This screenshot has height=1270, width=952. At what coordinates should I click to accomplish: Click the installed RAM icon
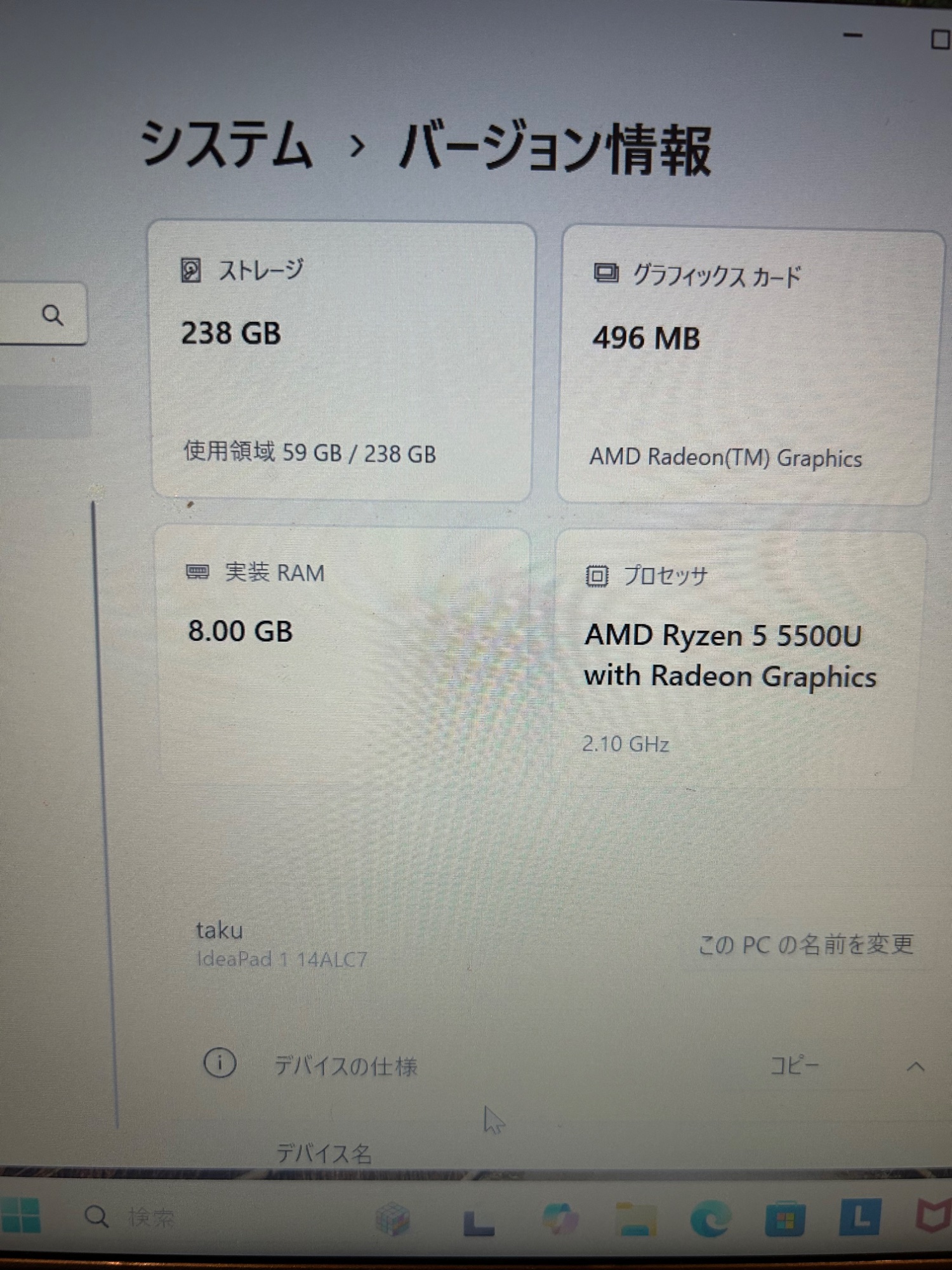197,571
